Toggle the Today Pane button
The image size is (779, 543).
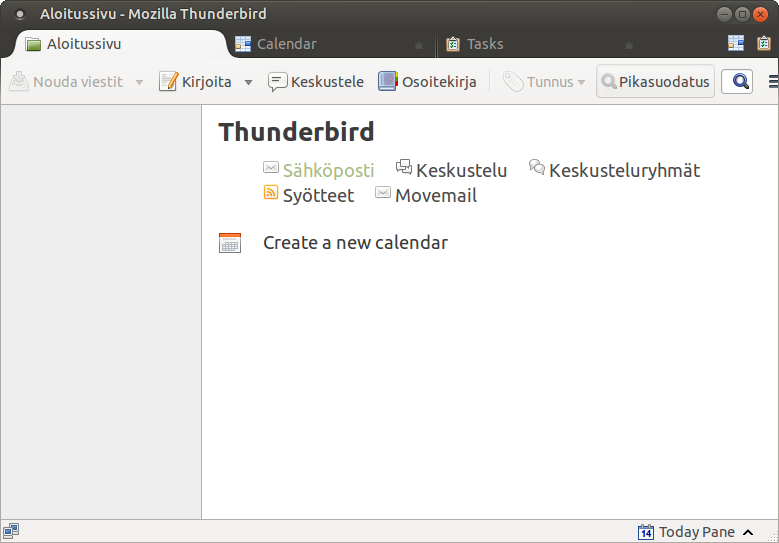[x=696, y=532]
